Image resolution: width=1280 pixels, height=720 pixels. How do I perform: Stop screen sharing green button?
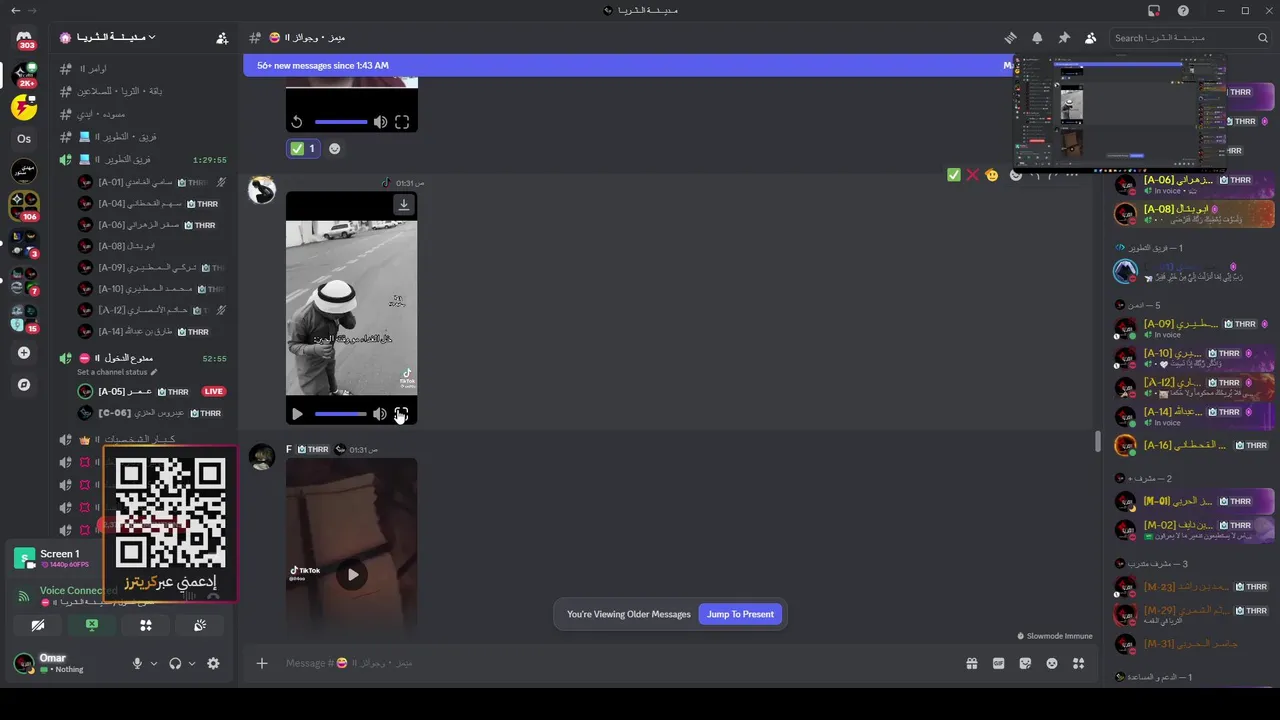pyautogui.click(x=92, y=625)
